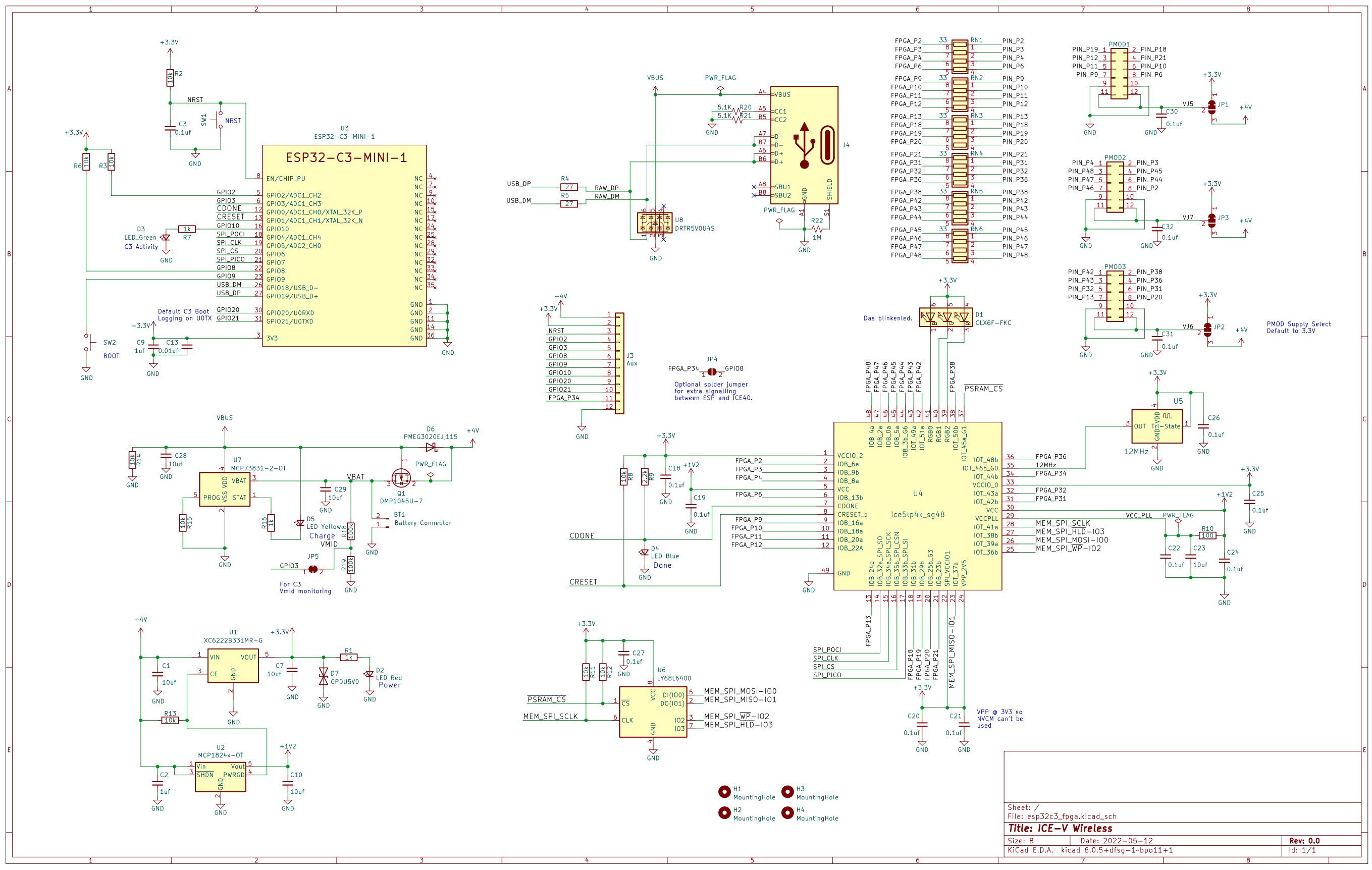
Task: Click the "Rev: 0.0" field
Action: pyautogui.click(x=1304, y=841)
